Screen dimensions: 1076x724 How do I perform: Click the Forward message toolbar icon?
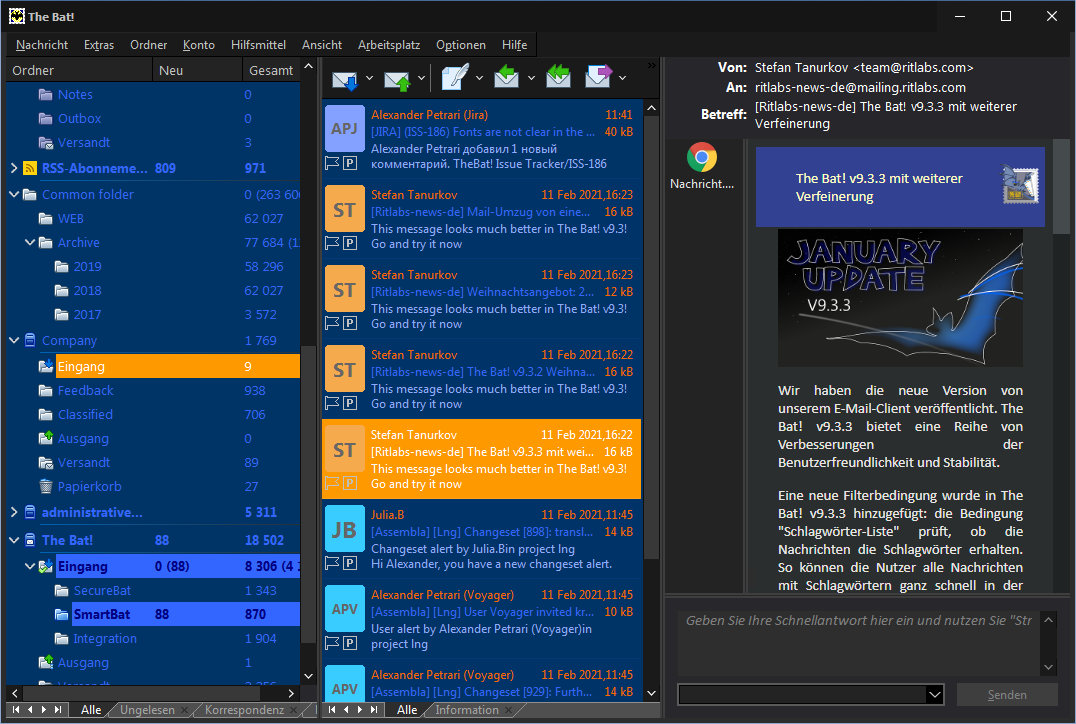pos(598,77)
